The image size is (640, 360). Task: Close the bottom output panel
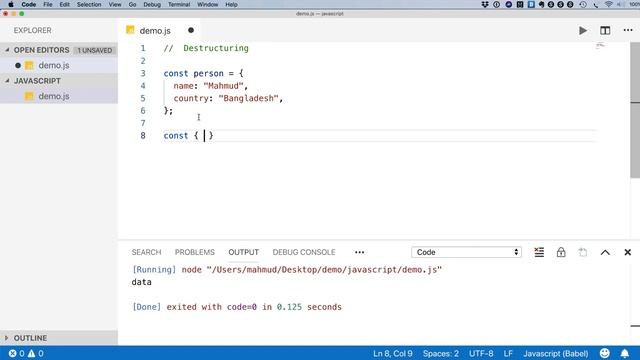[627, 252]
